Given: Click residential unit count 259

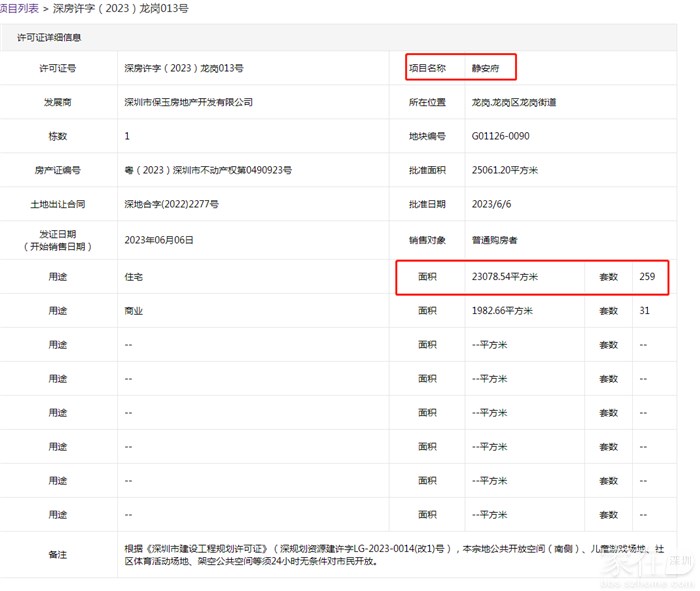Looking at the screenshot, I should (x=647, y=276).
